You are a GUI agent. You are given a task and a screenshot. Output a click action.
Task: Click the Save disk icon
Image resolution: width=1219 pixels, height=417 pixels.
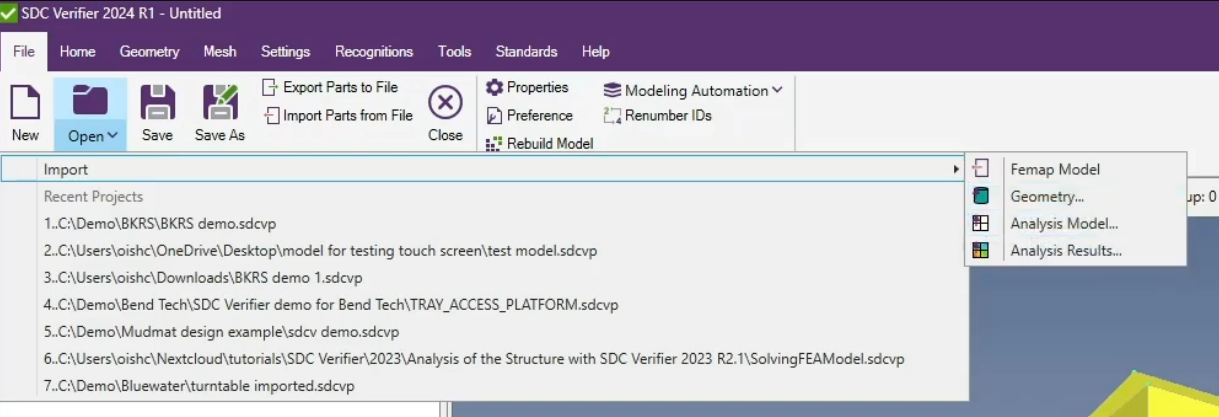point(157,102)
